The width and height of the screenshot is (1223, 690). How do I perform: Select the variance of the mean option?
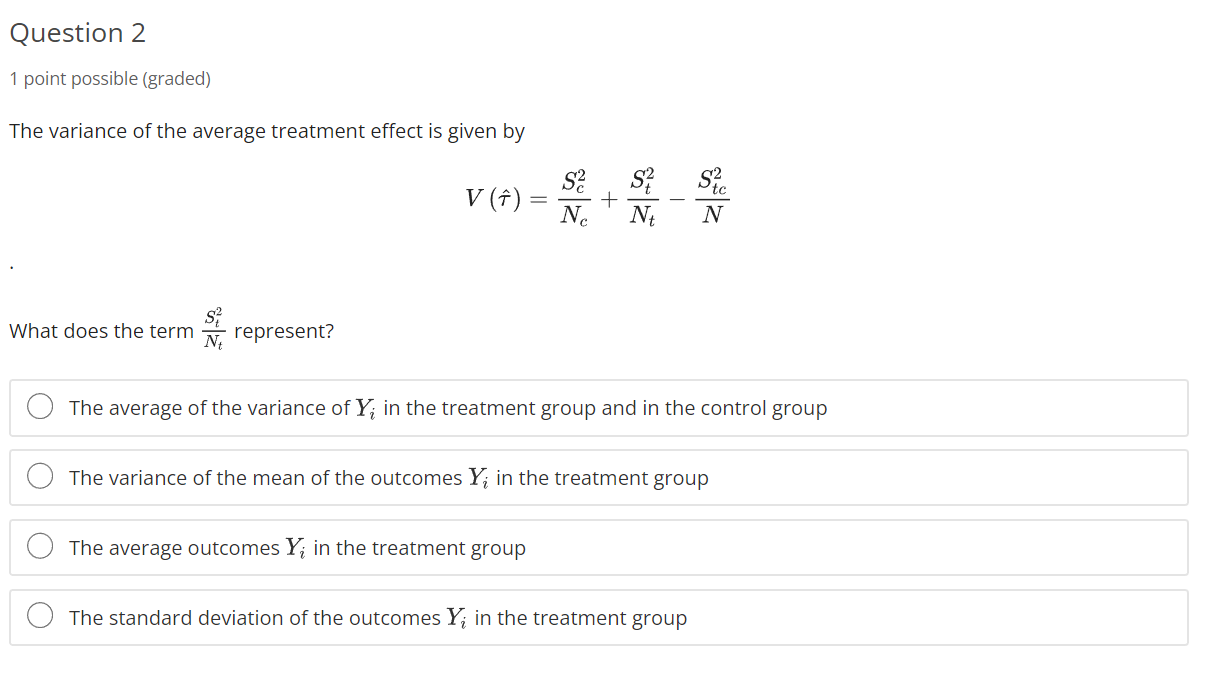[x=39, y=476]
